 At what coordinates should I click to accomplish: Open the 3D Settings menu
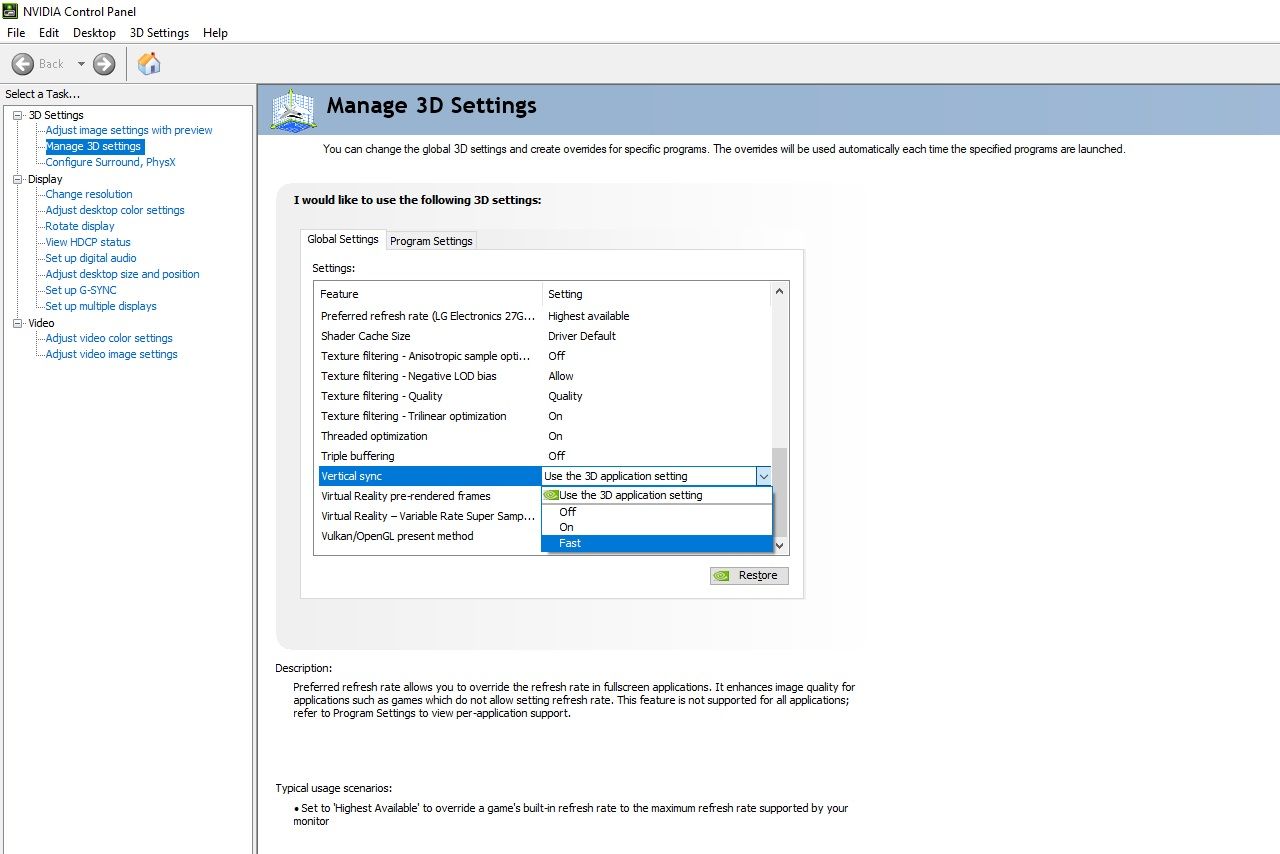point(159,33)
